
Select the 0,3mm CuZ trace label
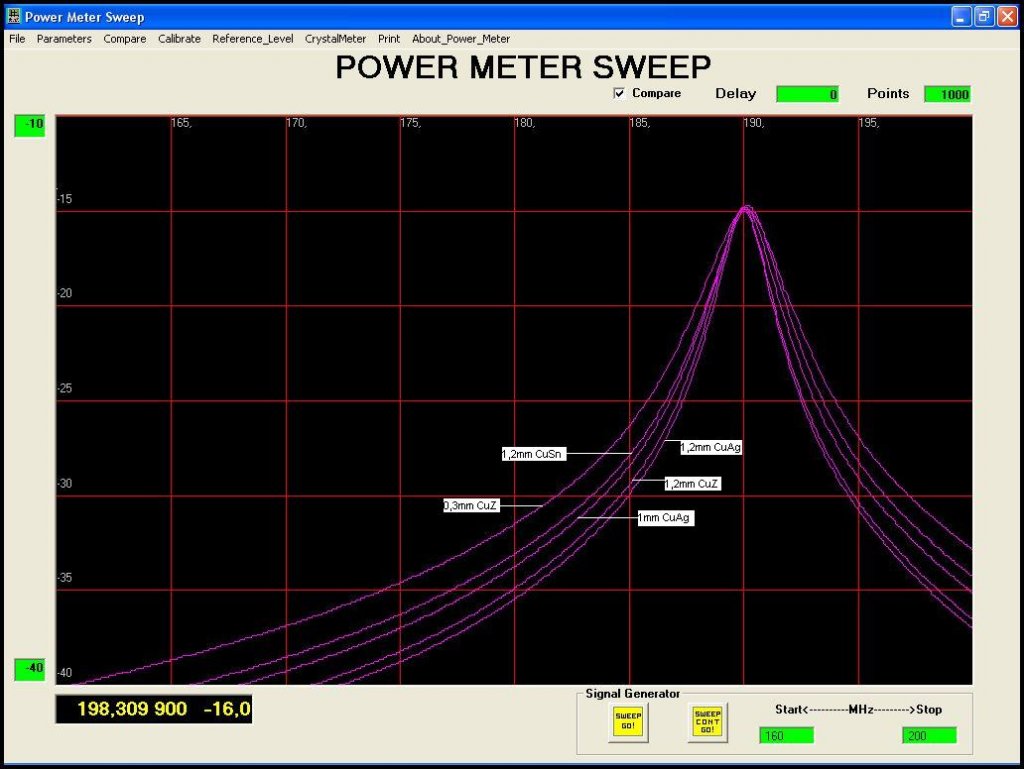point(471,506)
